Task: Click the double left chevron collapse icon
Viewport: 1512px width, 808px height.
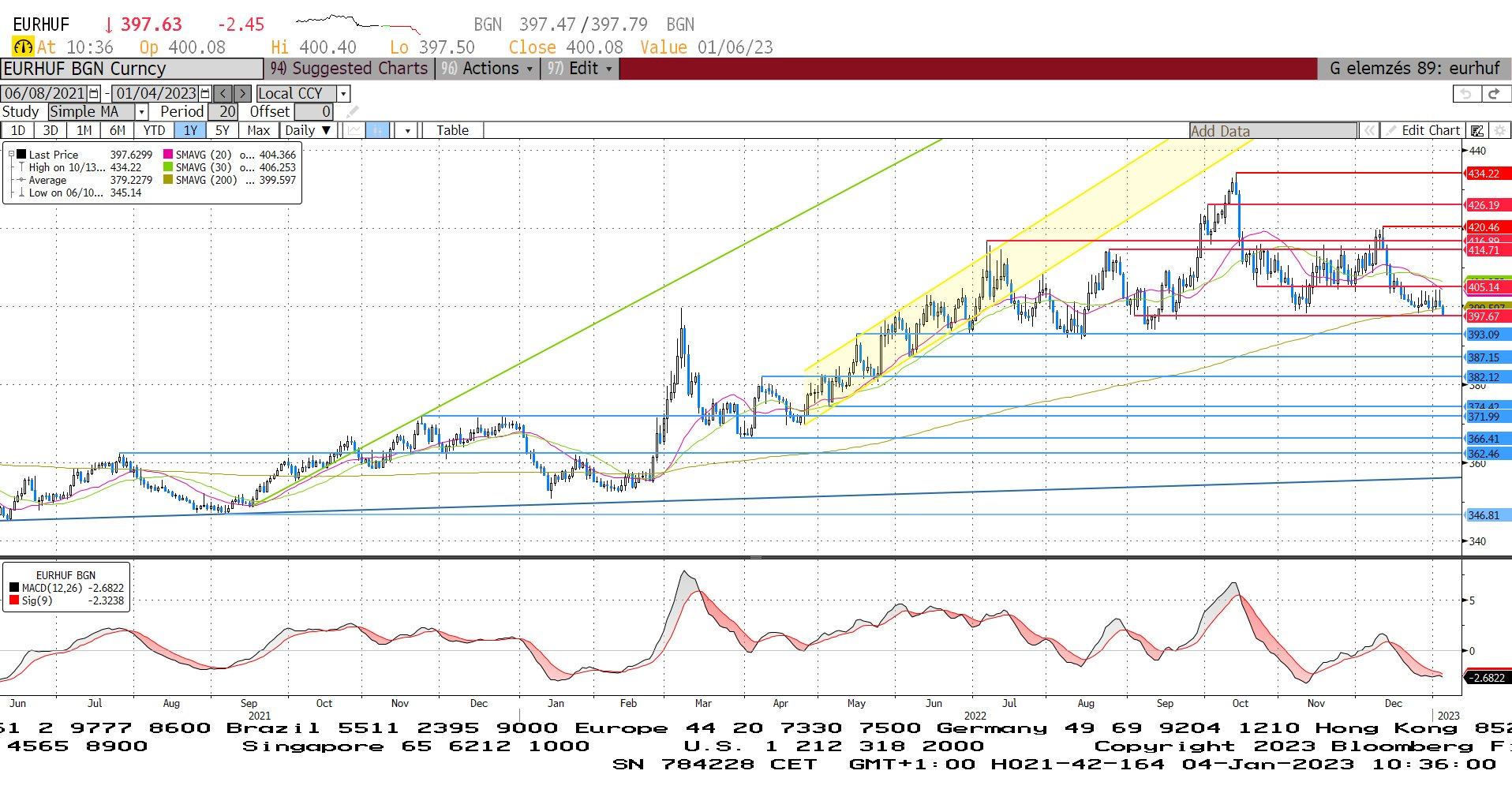Action: pyautogui.click(x=1369, y=131)
